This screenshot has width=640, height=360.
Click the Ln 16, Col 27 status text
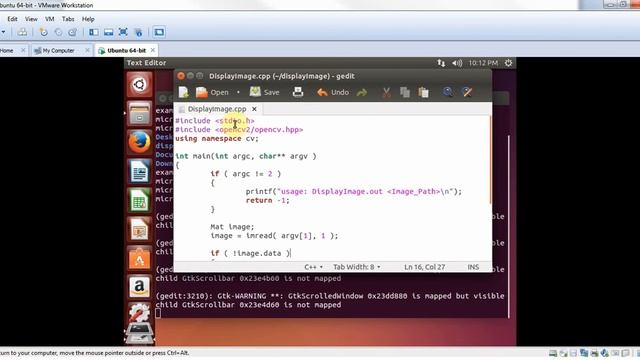424,267
